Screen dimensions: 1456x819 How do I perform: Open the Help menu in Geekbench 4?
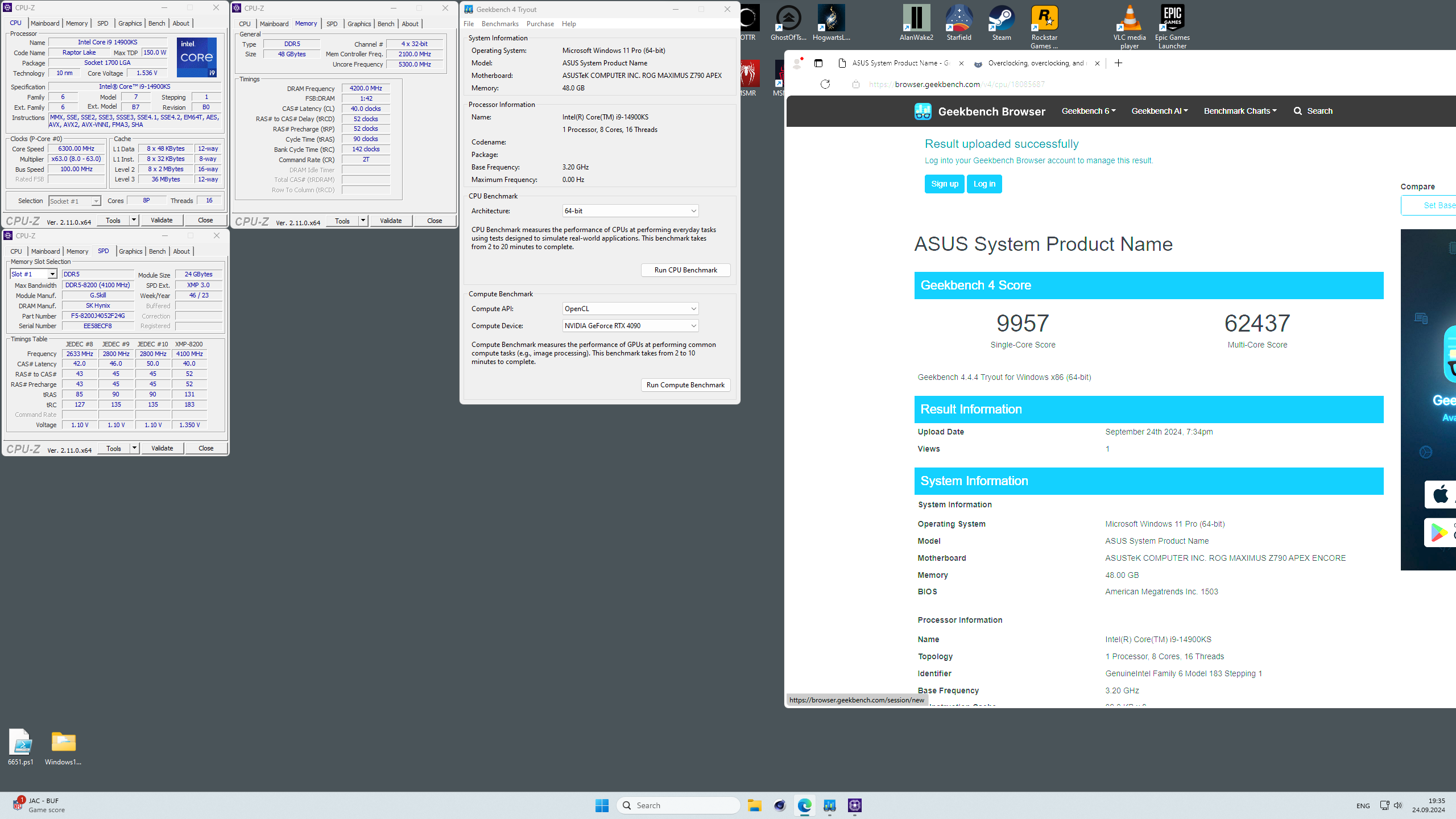coord(569,24)
